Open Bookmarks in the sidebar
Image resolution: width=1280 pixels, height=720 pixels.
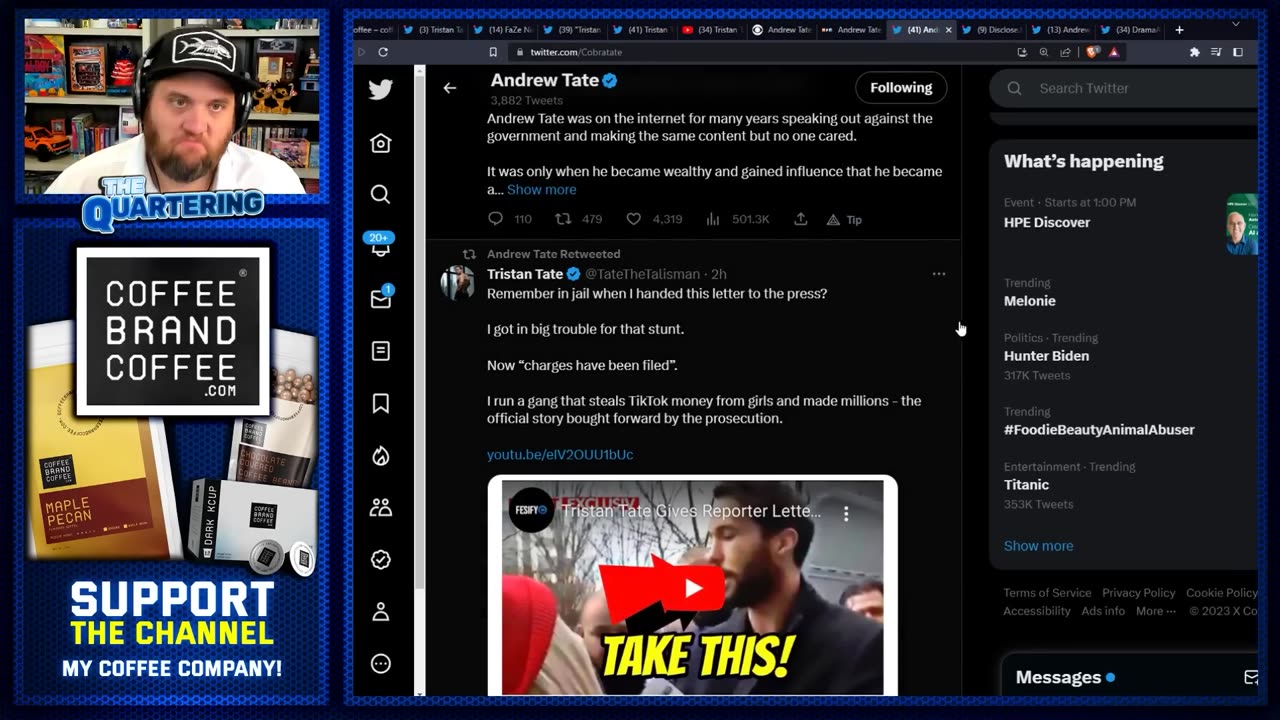click(380, 403)
